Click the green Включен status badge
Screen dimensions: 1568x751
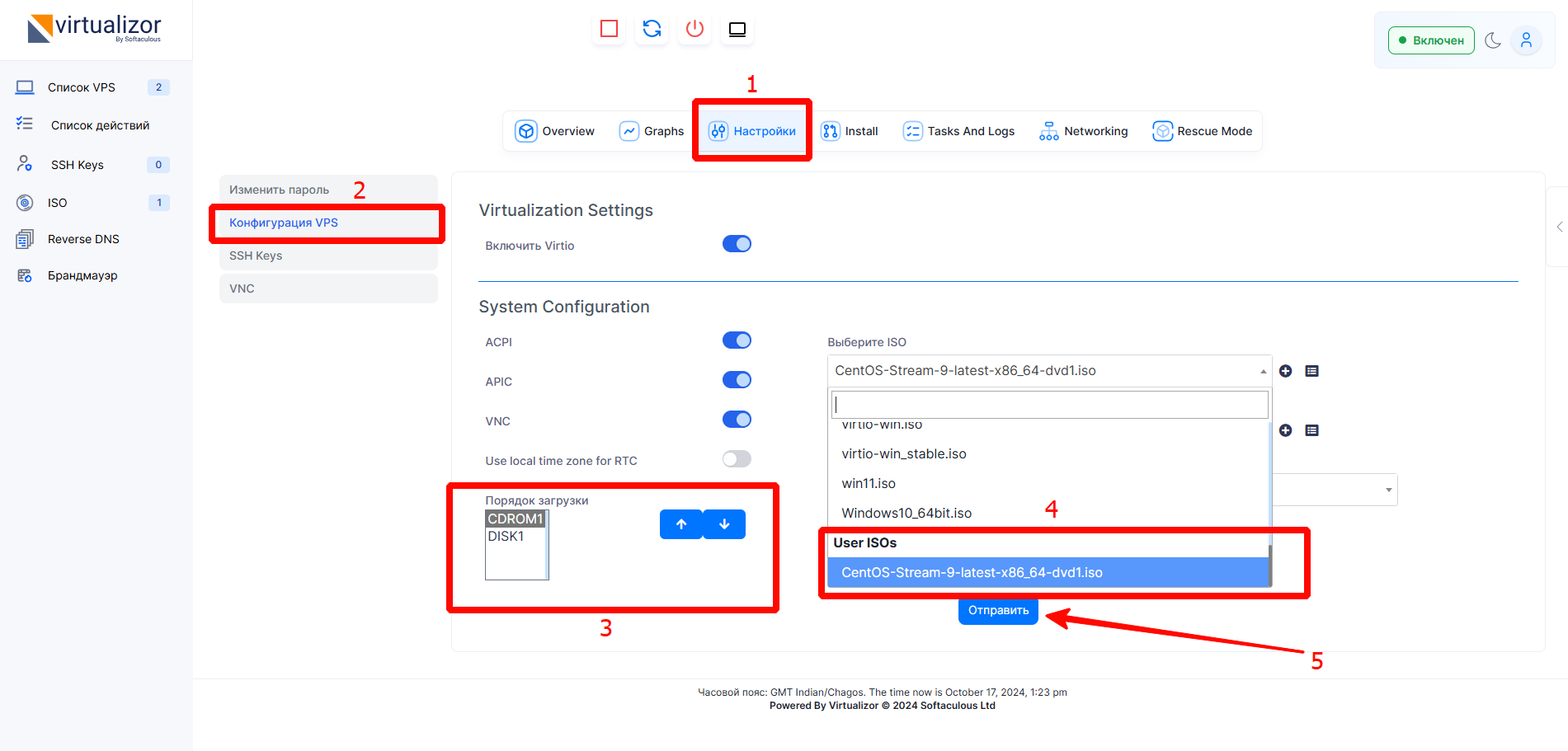pos(1431,40)
